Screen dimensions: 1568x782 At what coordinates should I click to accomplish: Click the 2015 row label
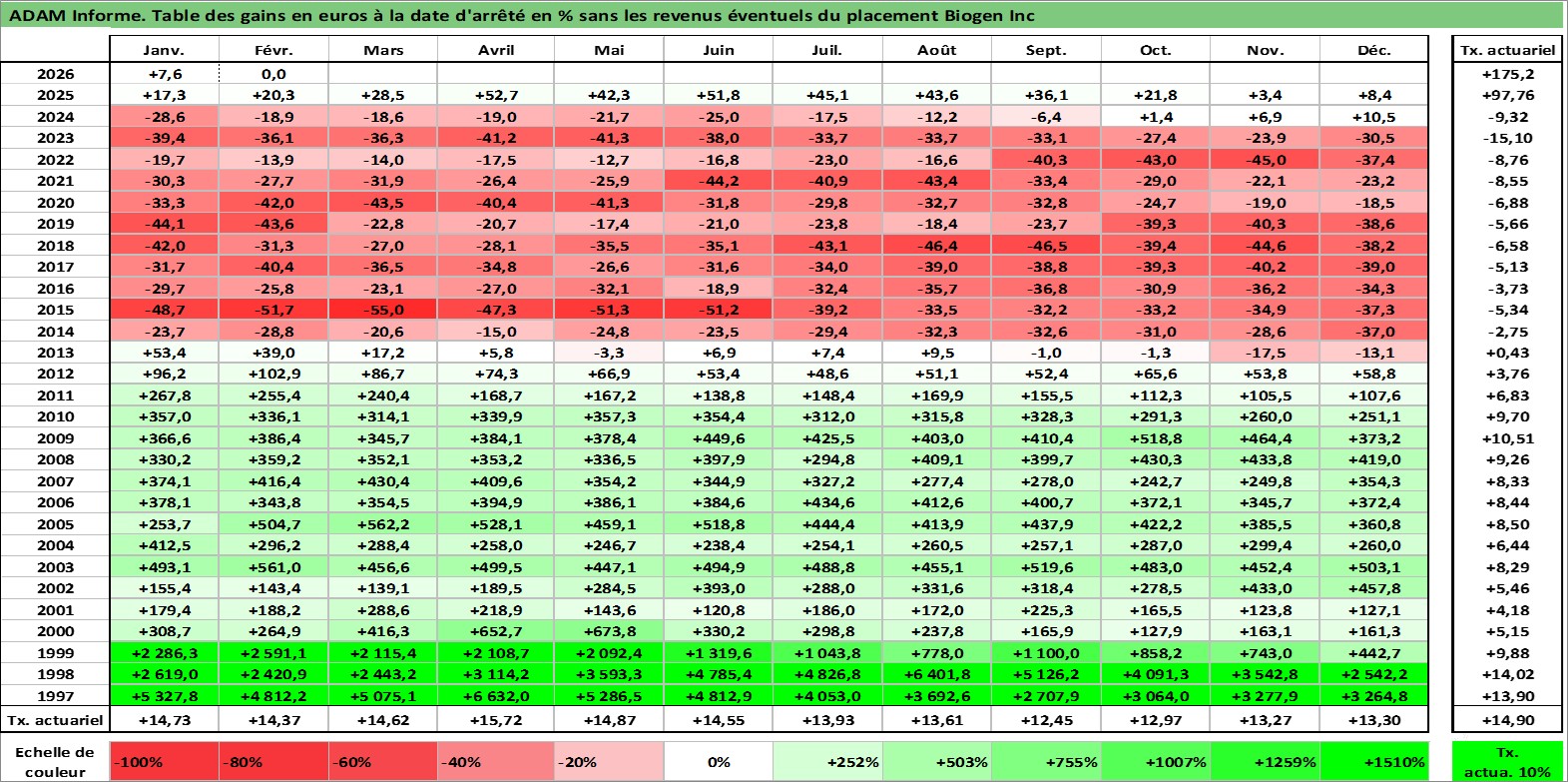[x=55, y=310]
